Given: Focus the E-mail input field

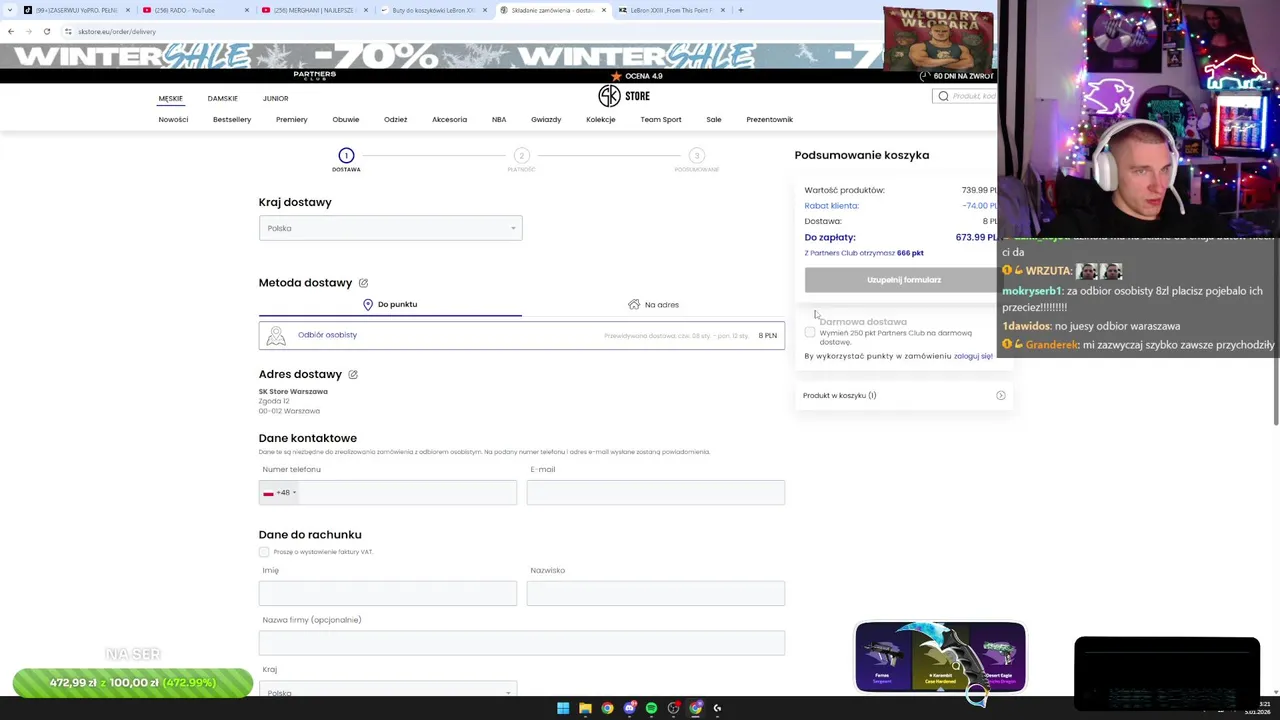Looking at the screenshot, I should point(655,492).
